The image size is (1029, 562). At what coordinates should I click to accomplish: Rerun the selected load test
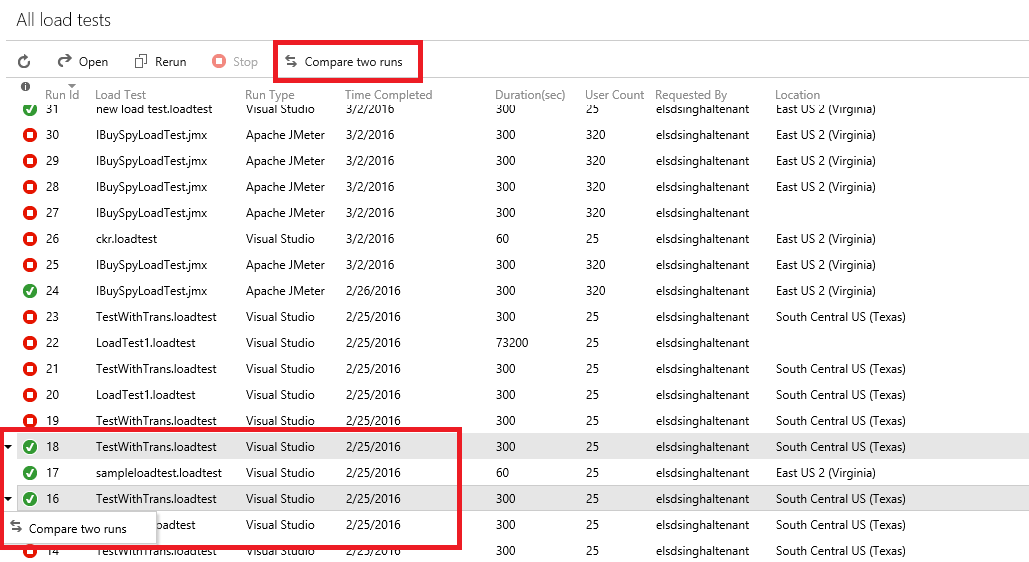pos(161,62)
